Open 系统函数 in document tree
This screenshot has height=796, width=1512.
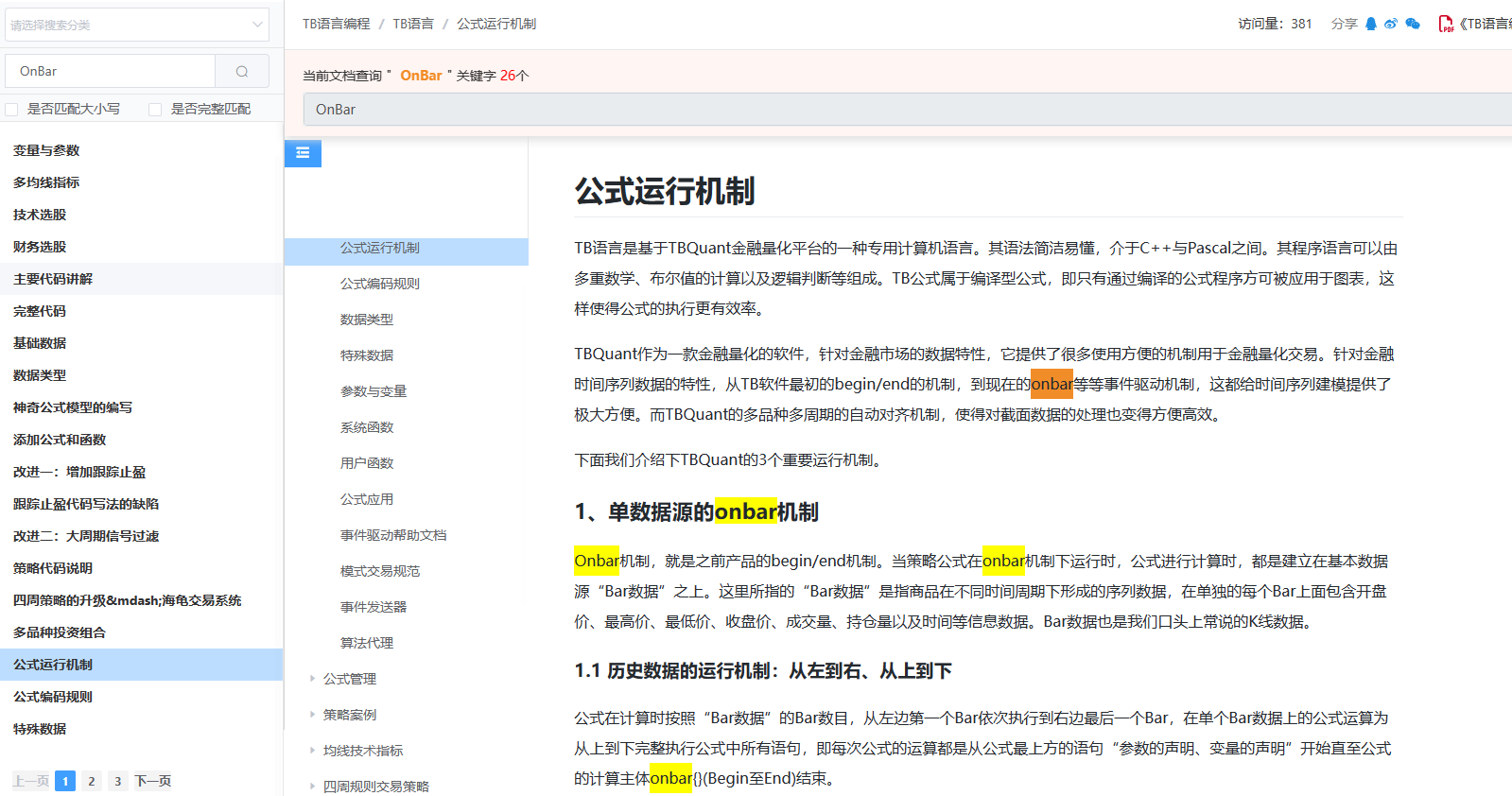pyautogui.click(x=367, y=427)
